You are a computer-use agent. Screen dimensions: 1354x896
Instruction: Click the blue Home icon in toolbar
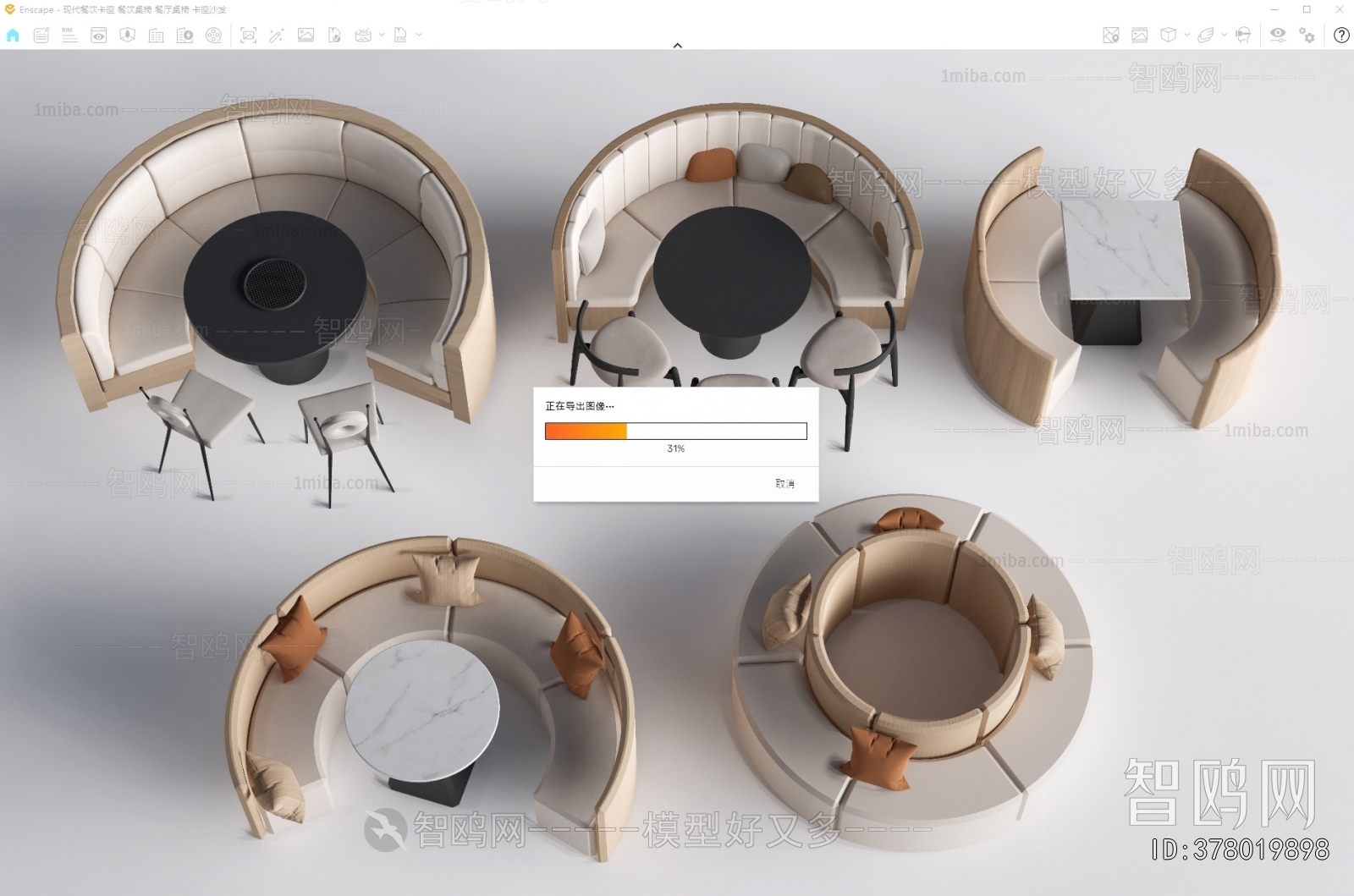click(13, 35)
